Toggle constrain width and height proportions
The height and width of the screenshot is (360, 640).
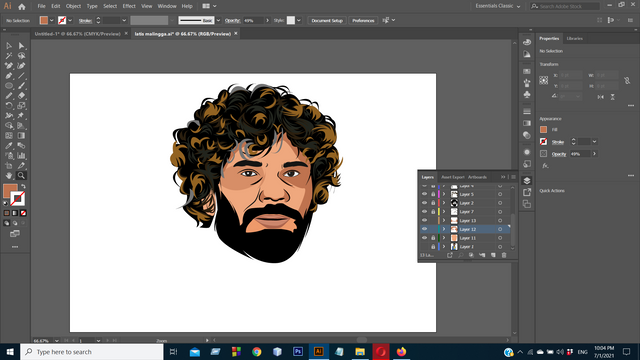point(627,80)
